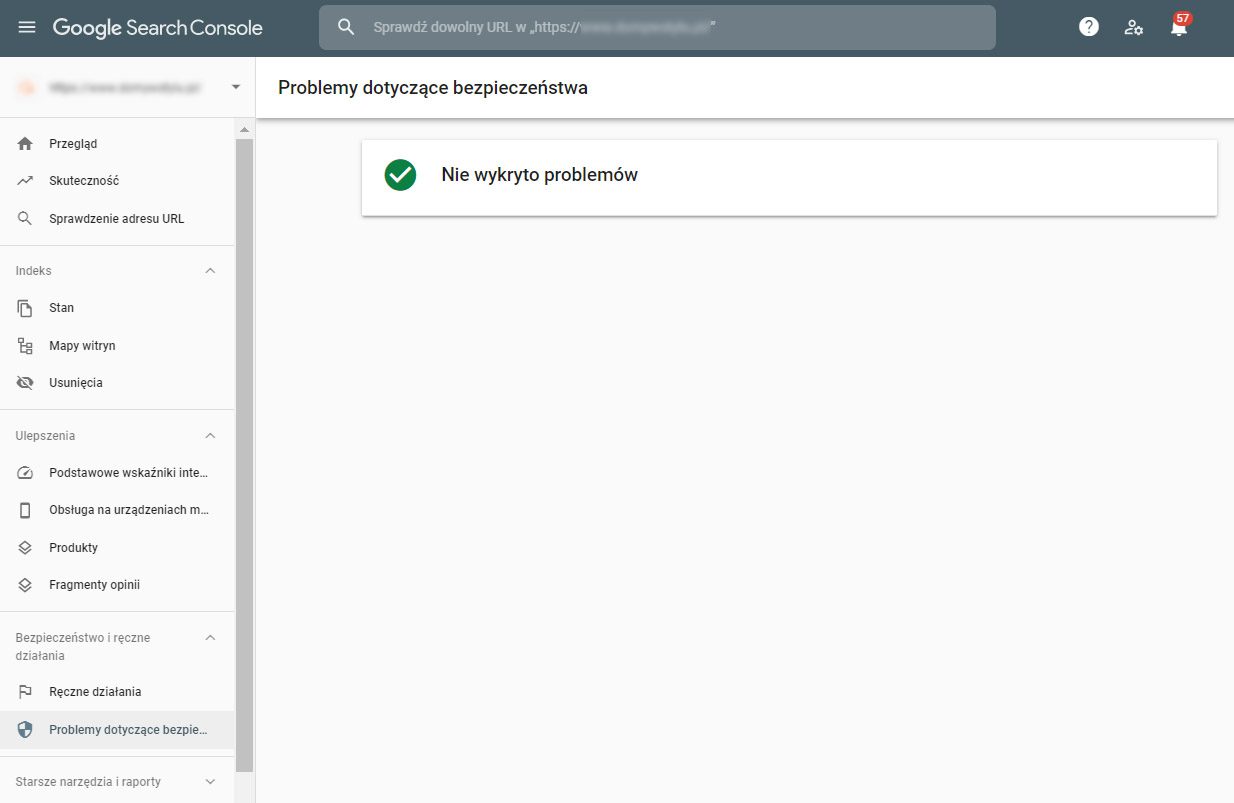This screenshot has height=803, width=1234.
Task: Click the 'Ulepszenia' section label
Action: [46, 436]
